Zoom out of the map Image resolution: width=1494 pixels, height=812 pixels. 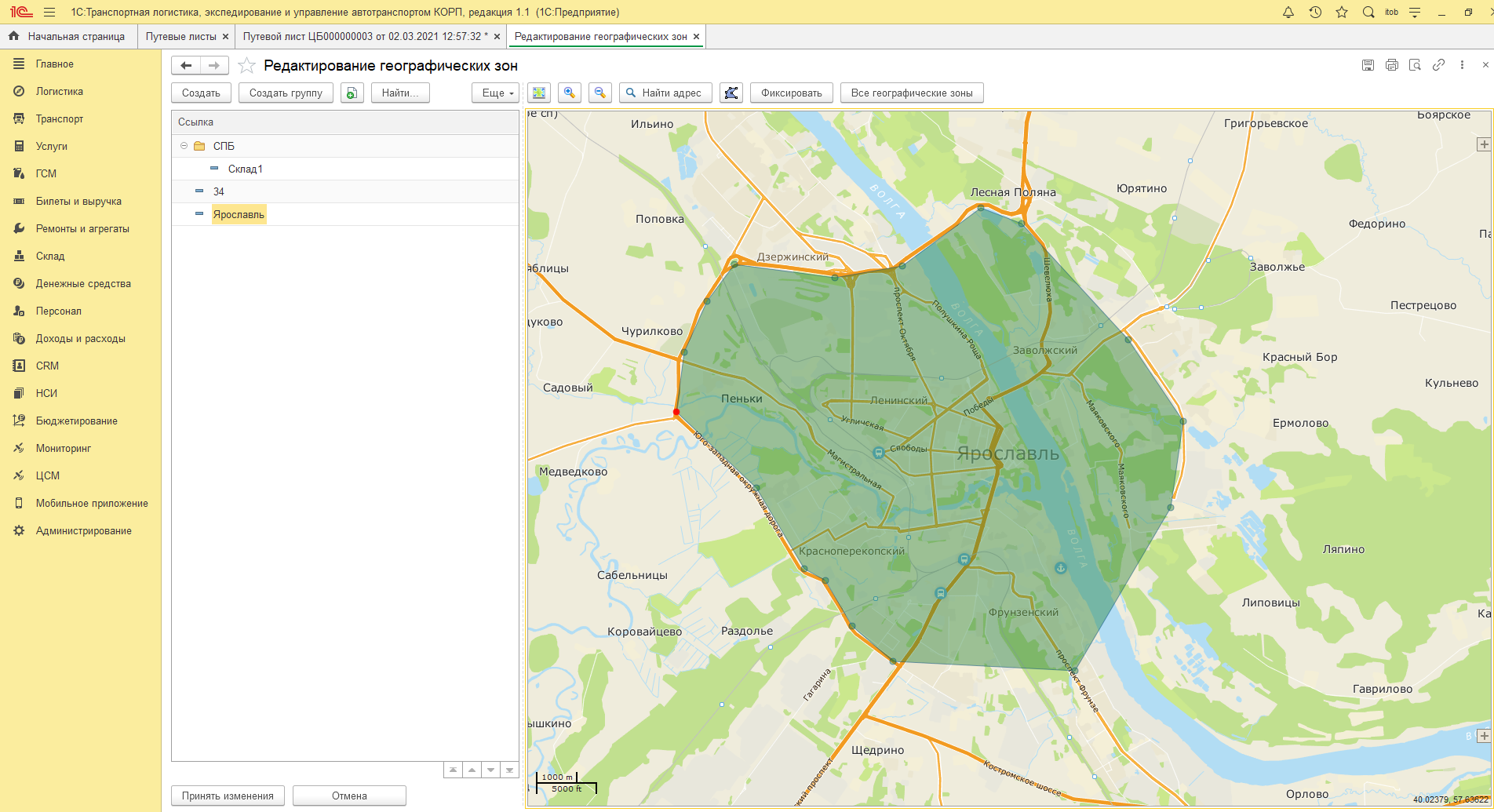pyautogui.click(x=600, y=93)
